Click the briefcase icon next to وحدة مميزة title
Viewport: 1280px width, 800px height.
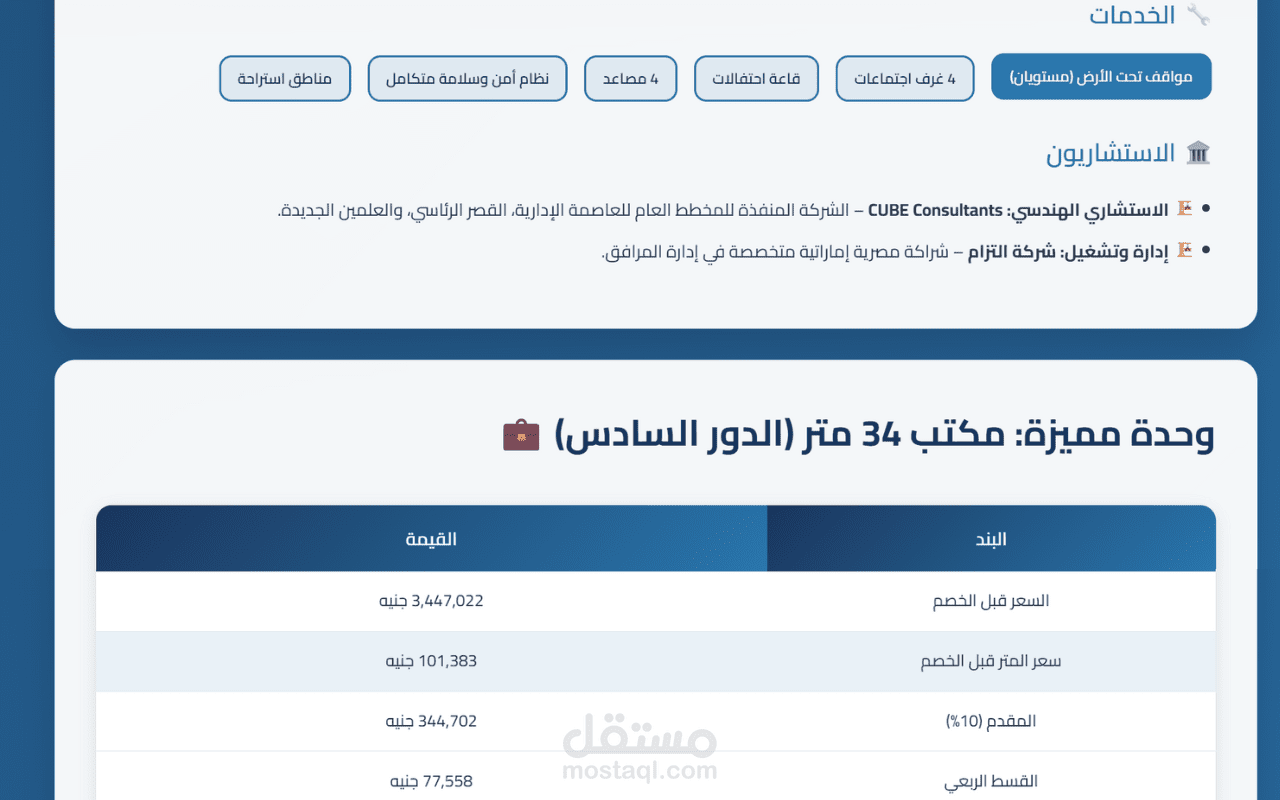(521, 435)
